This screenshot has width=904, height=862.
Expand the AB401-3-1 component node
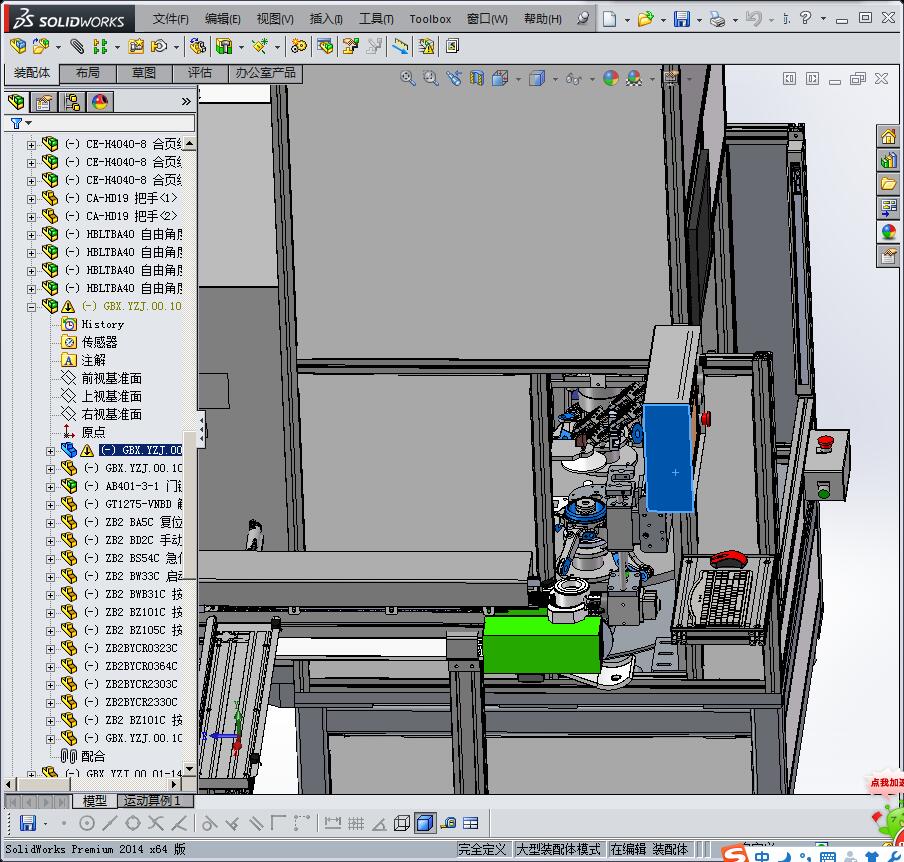(x=51, y=486)
